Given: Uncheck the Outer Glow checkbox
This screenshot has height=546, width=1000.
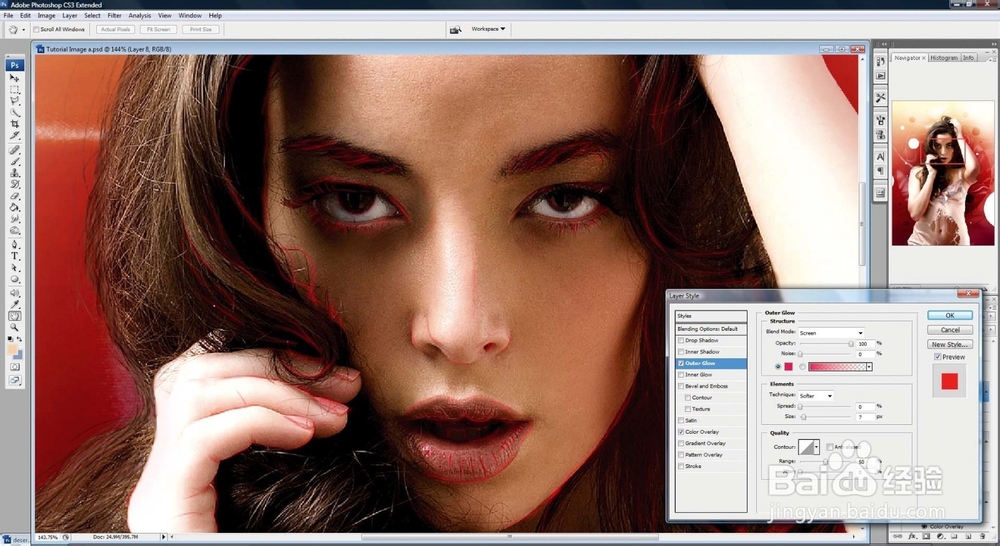Looking at the screenshot, I should tap(681, 364).
